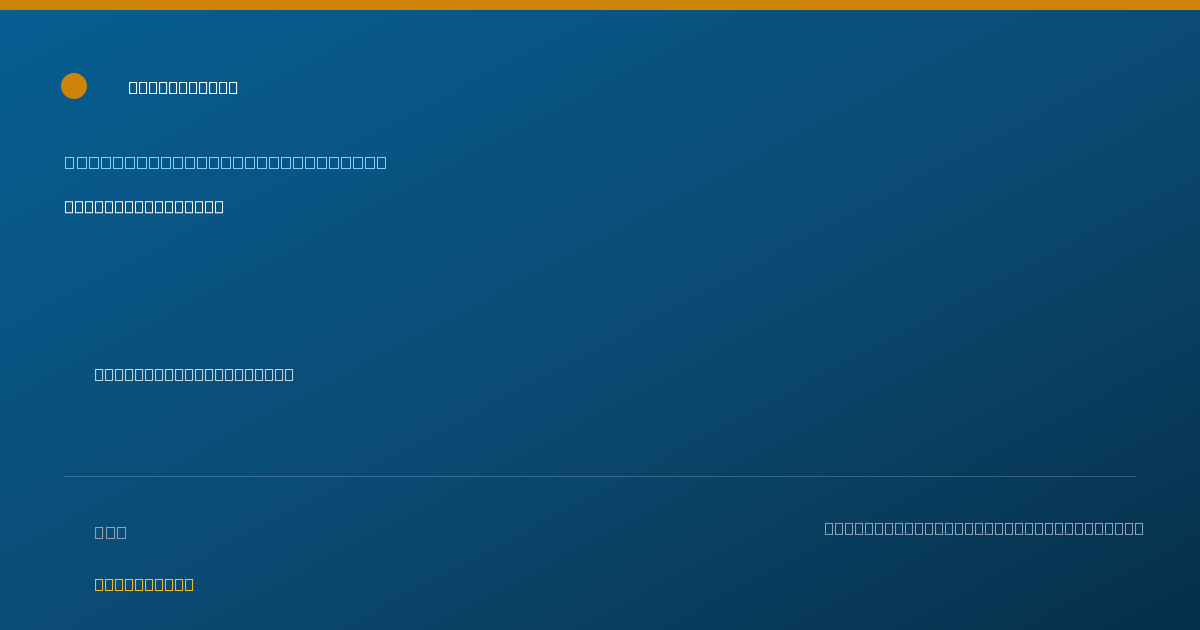Pick the white bold line below the blue title
The width and height of the screenshot is (1200, 630).
coord(144,207)
